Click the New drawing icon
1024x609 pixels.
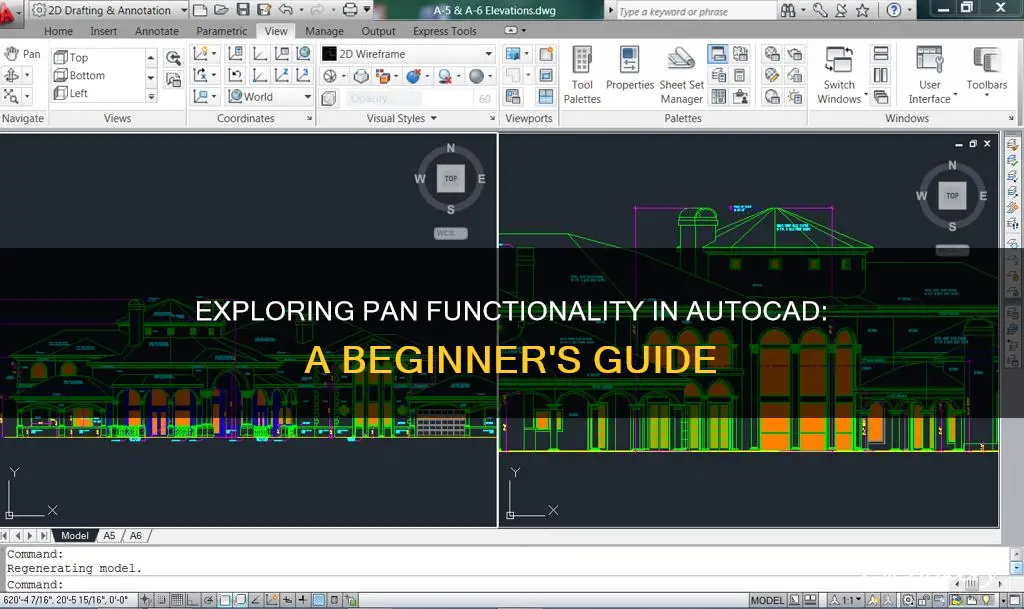click(200, 10)
